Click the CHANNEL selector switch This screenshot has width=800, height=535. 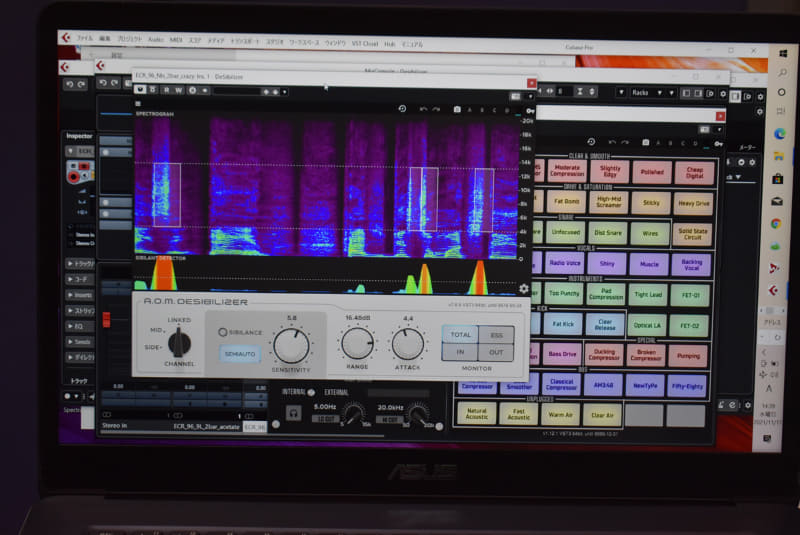(x=179, y=342)
